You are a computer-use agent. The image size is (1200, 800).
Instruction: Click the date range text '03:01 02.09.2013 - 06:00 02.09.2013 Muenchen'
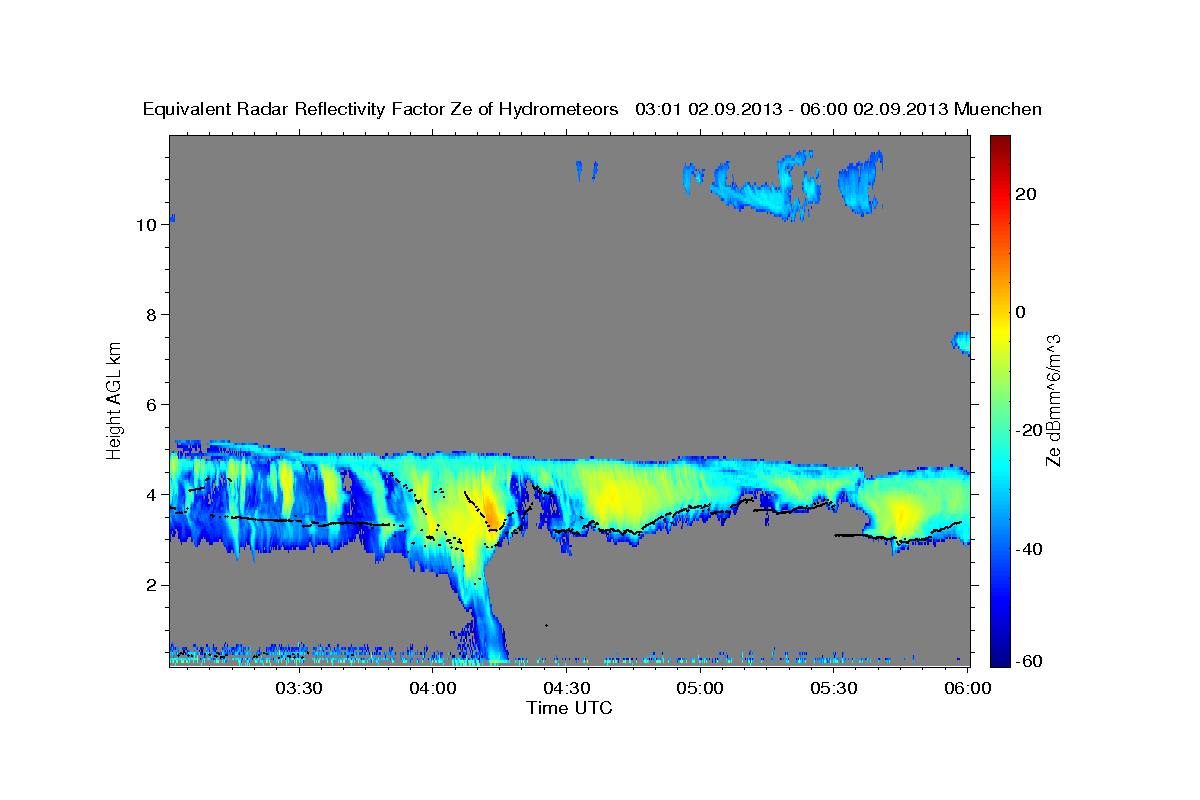[838, 109]
